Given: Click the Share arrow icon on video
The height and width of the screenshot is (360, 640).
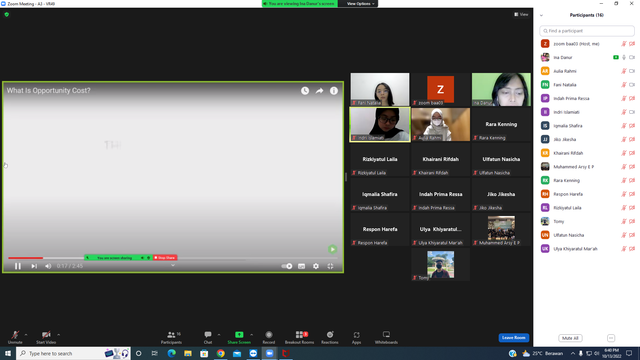Looking at the screenshot, I should [319, 91].
